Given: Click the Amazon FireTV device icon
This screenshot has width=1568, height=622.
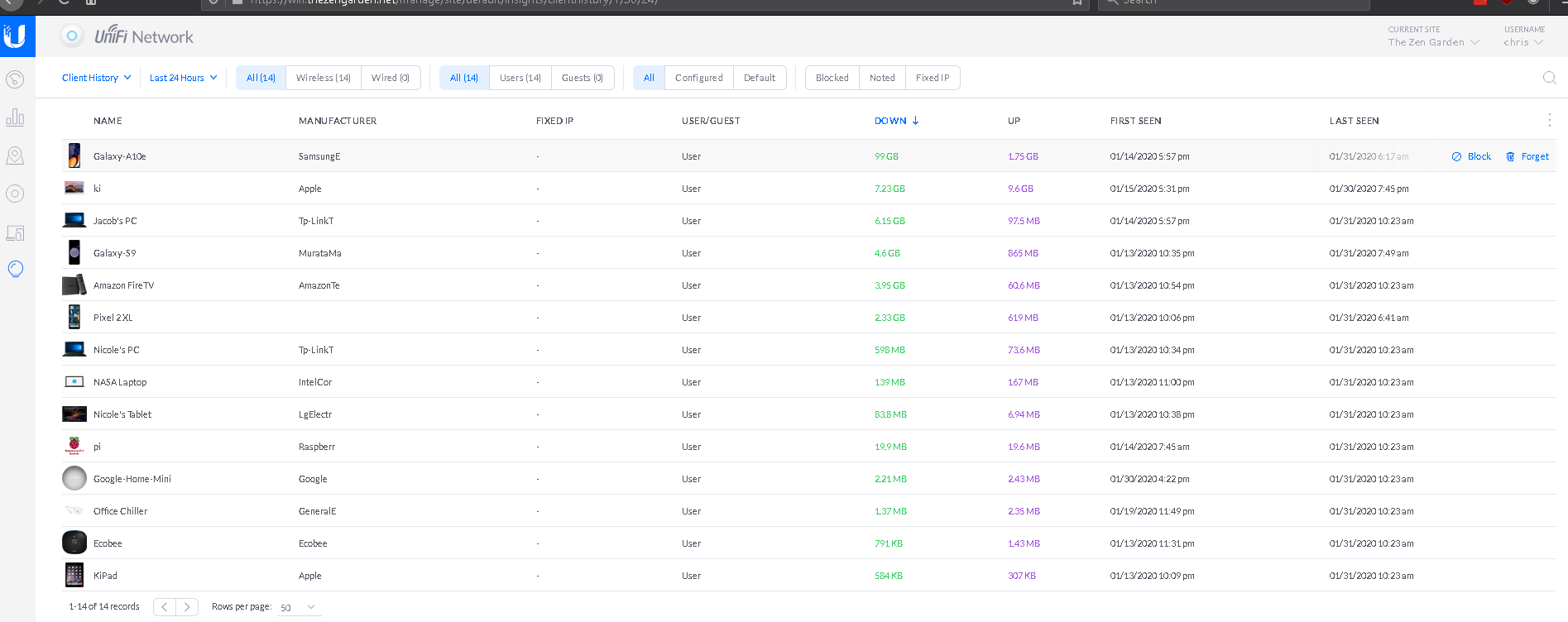Looking at the screenshot, I should point(74,285).
